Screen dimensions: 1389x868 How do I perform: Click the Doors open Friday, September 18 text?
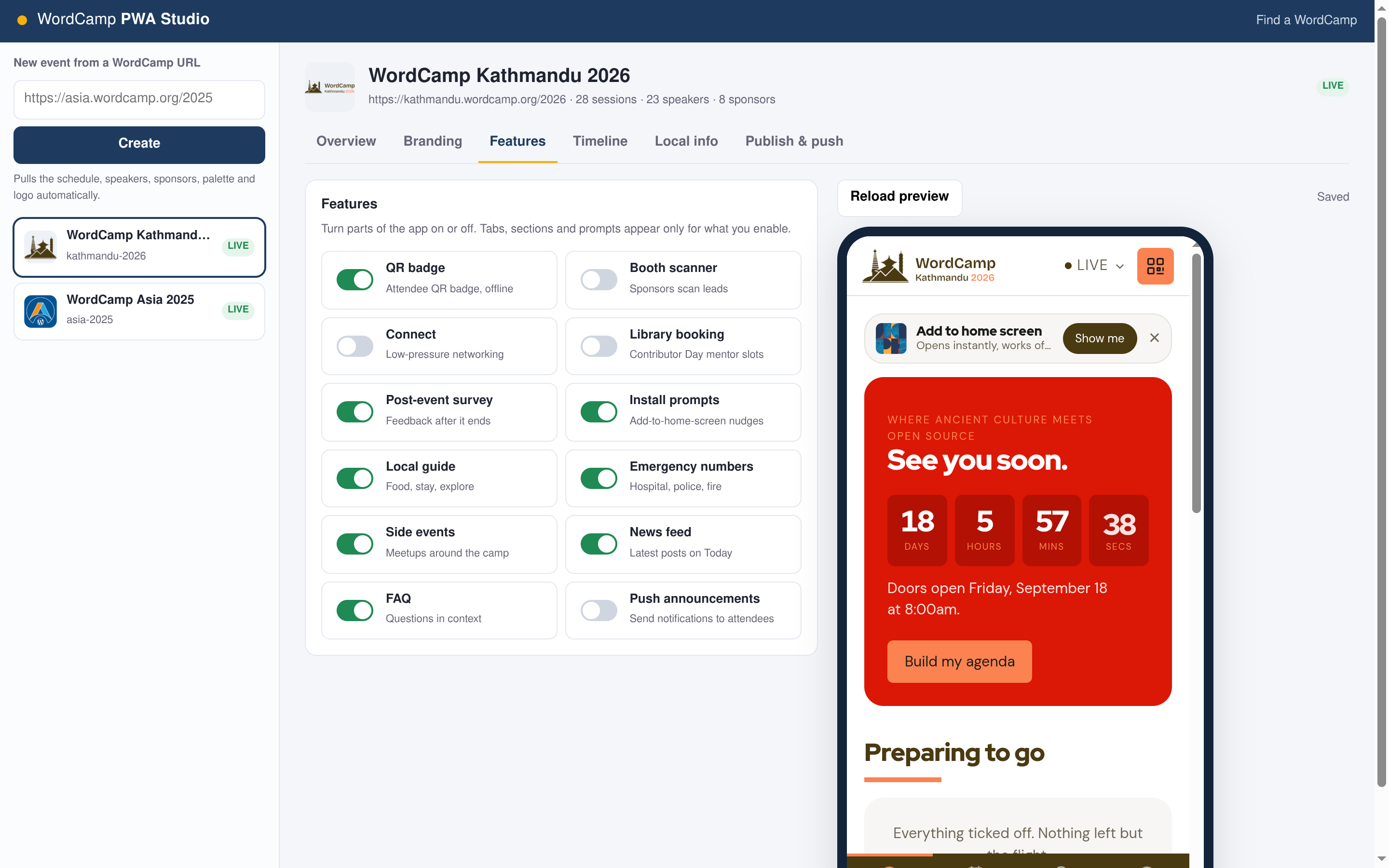click(997, 599)
